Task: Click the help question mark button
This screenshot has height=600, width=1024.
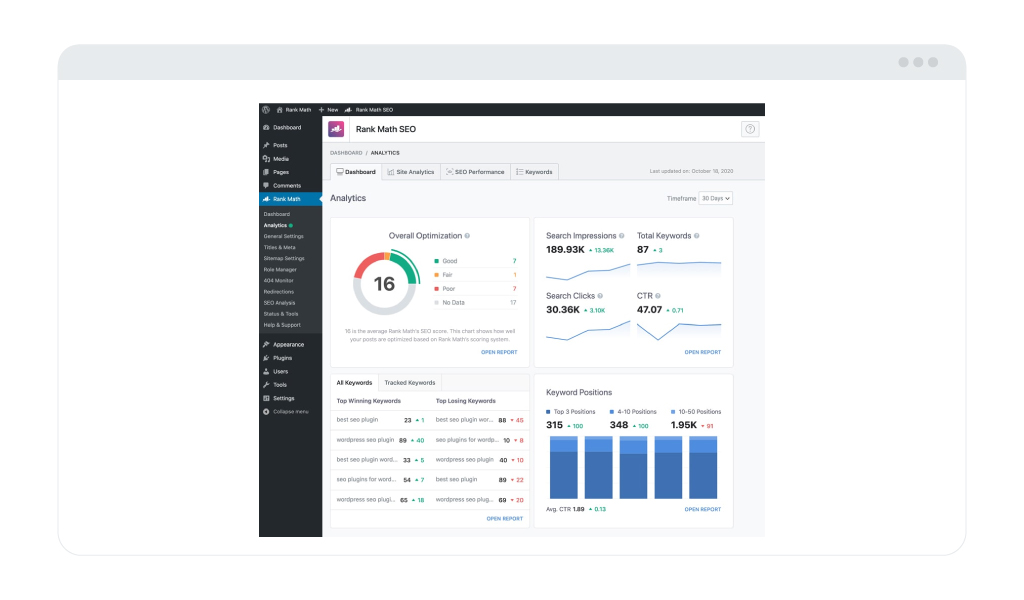Action: [750, 129]
